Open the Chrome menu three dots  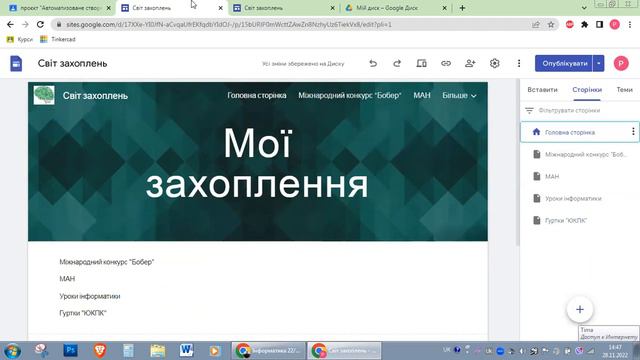pyautogui.click(x=630, y=24)
